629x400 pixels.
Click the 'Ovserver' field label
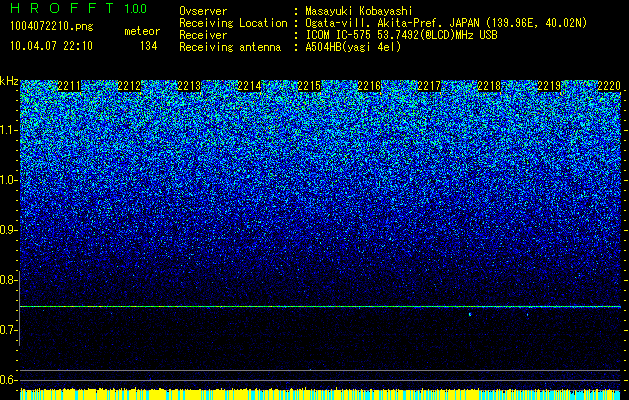point(203,11)
